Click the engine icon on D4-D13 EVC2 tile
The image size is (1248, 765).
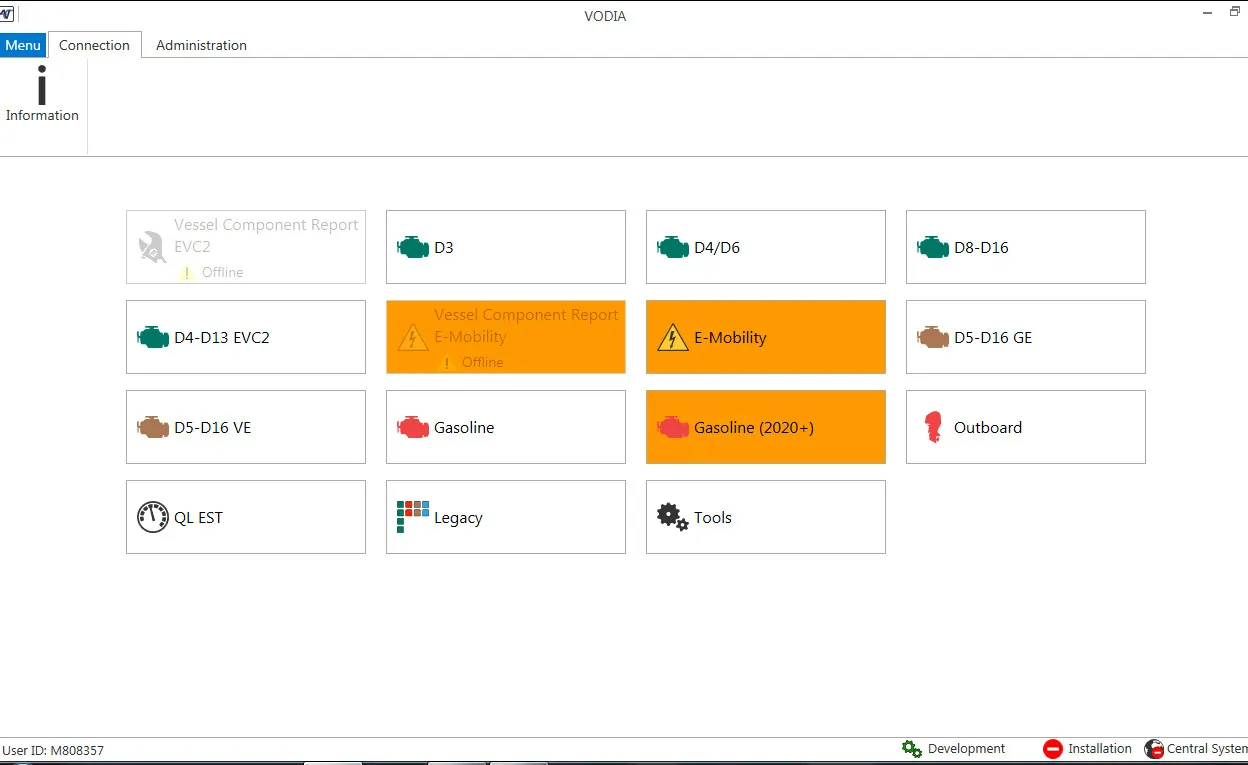[153, 337]
